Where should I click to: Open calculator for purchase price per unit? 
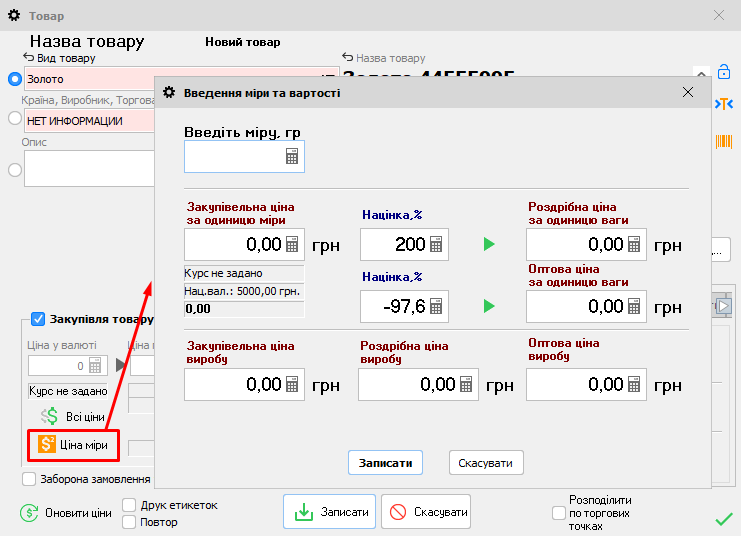[292, 245]
